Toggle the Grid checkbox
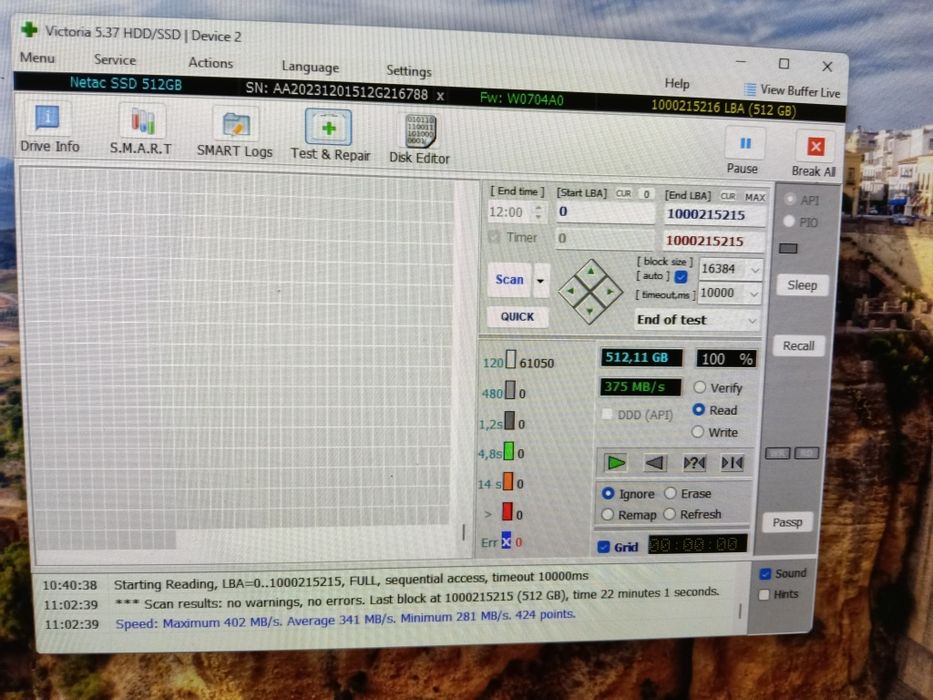The height and width of the screenshot is (700, 933). [x=603, y=546]
